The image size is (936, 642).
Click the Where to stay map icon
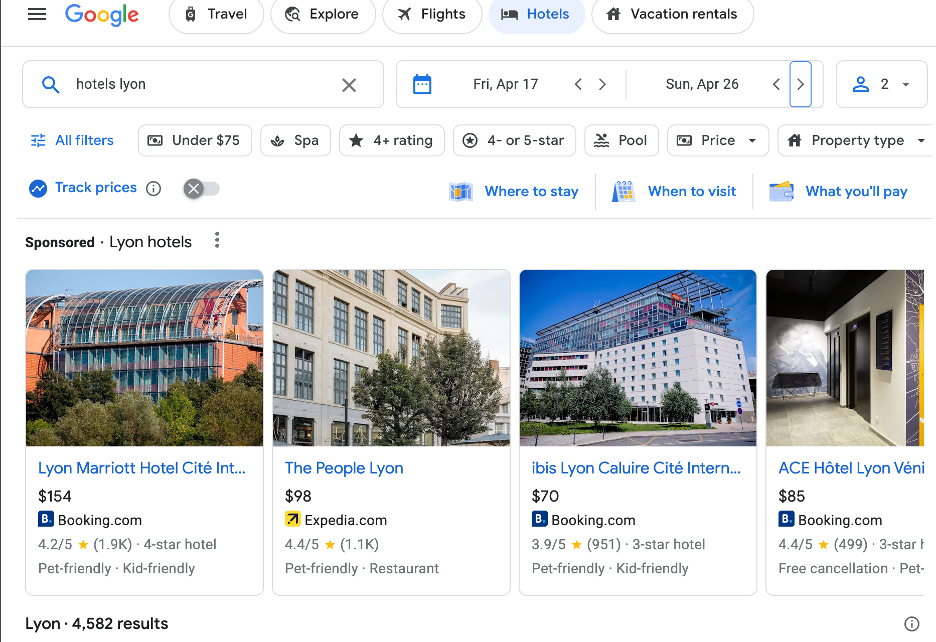461,192
